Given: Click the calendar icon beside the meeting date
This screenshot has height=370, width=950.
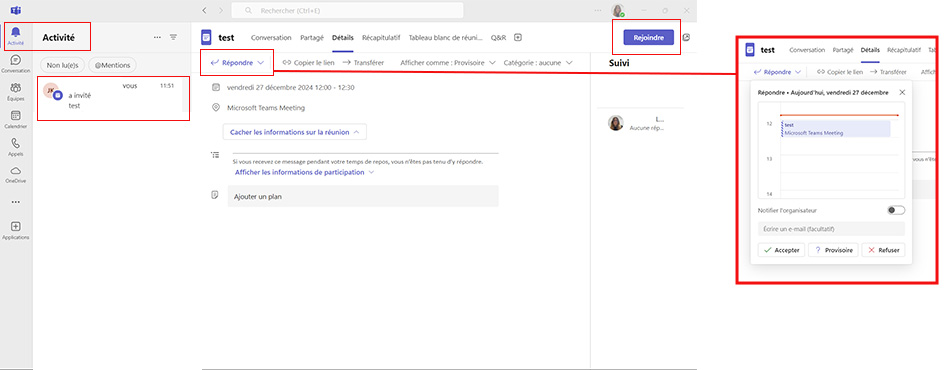Looking at the screenshot, I should [216, 87].
